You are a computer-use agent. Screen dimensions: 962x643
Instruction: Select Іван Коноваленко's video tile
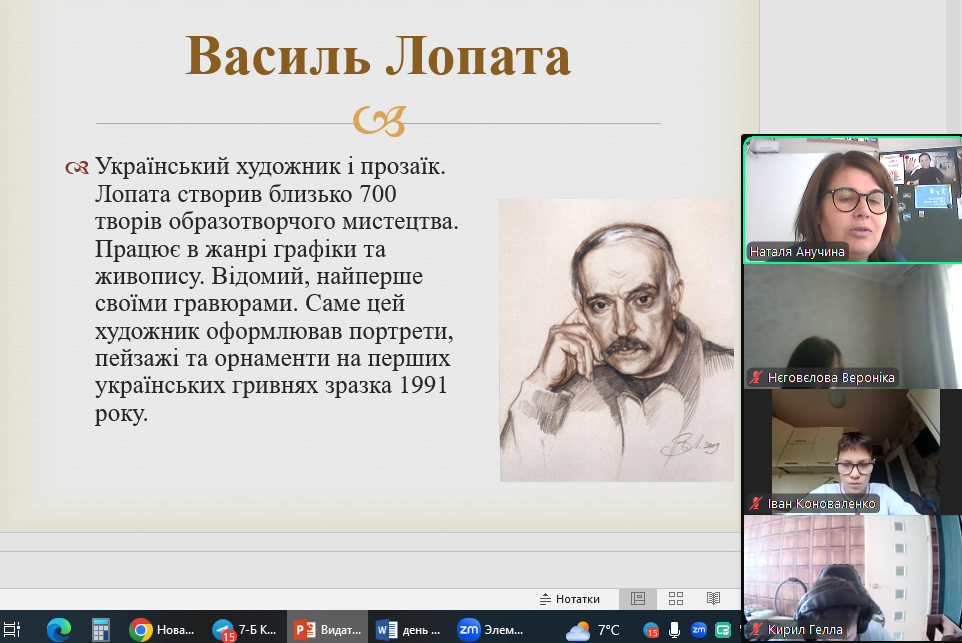point(853,452)
